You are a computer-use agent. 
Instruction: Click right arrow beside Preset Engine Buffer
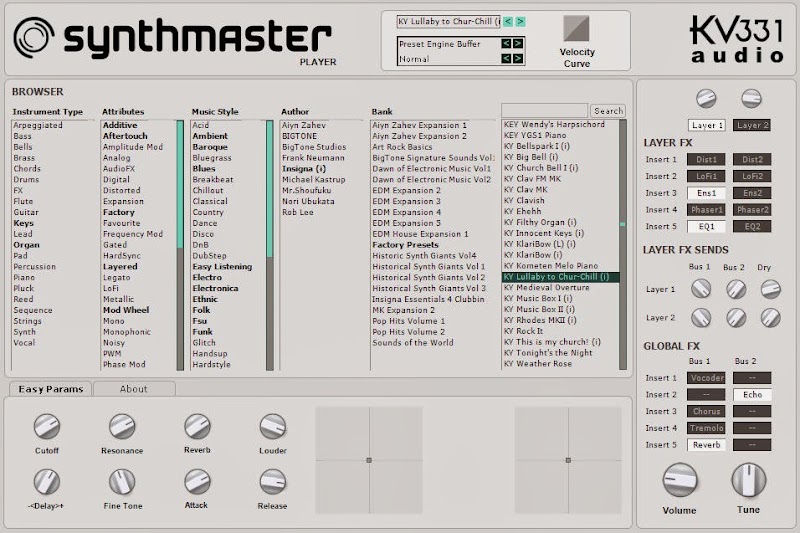[x=517, y=44]
